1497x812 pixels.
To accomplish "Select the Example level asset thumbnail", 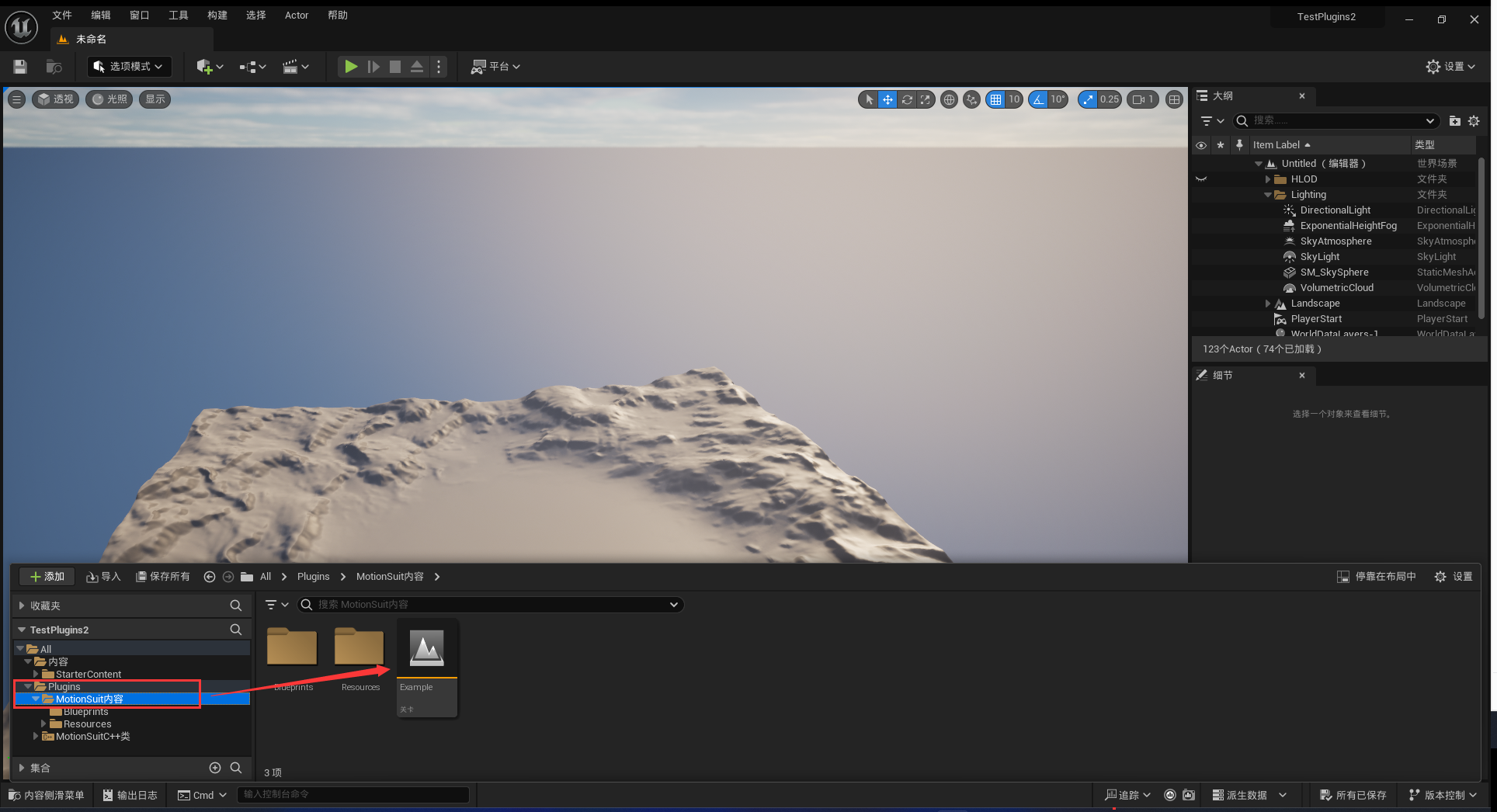I will (427, 650).
